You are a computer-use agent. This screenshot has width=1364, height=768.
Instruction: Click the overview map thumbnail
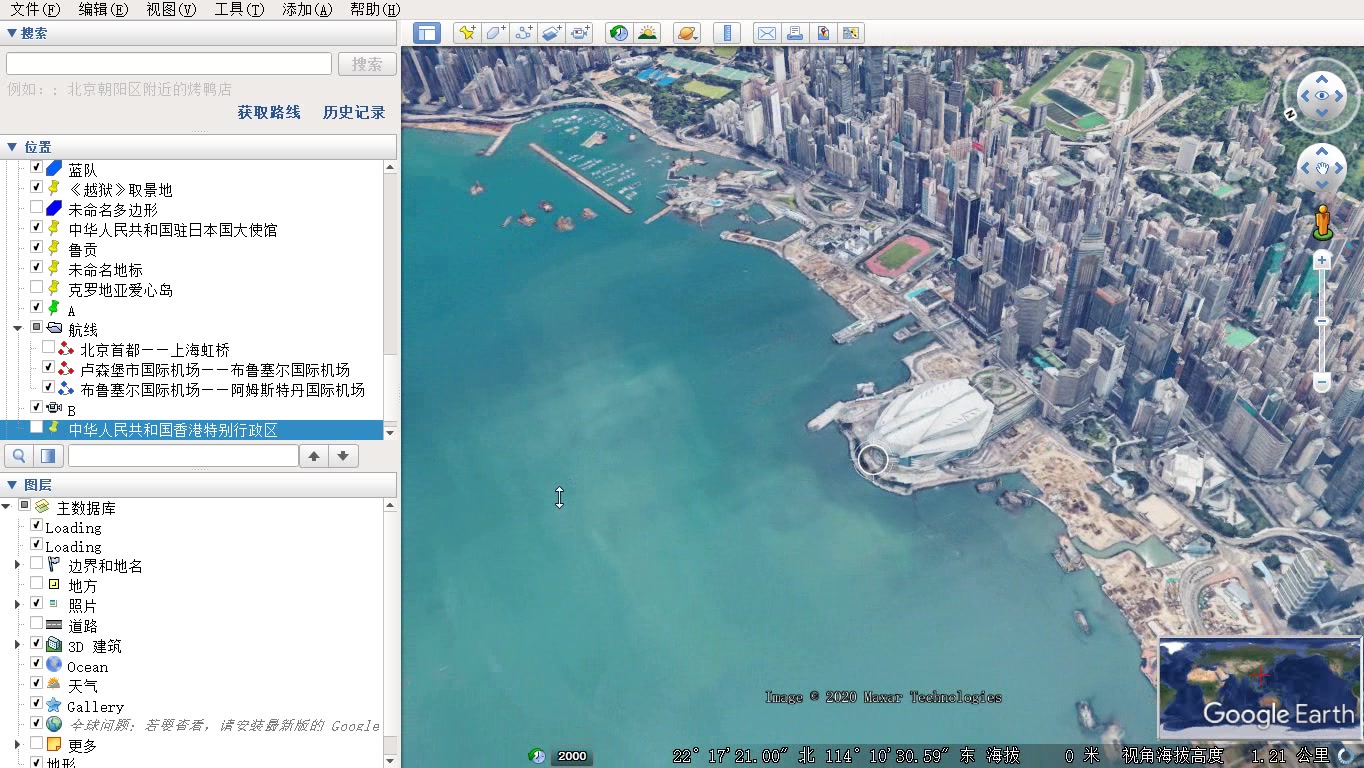pyautogui.click(x=1260, y=687)
